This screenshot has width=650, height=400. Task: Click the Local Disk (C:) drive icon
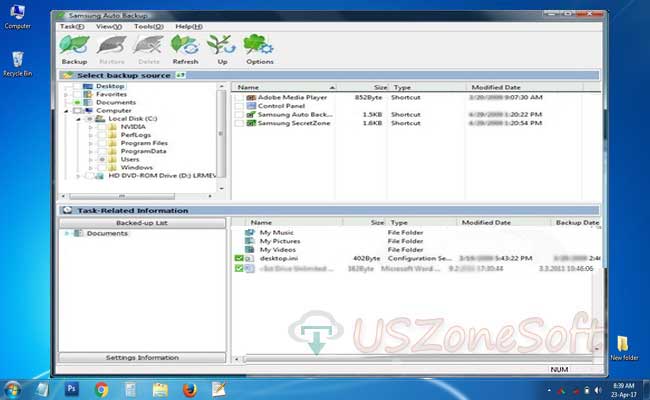pos(100,119)
